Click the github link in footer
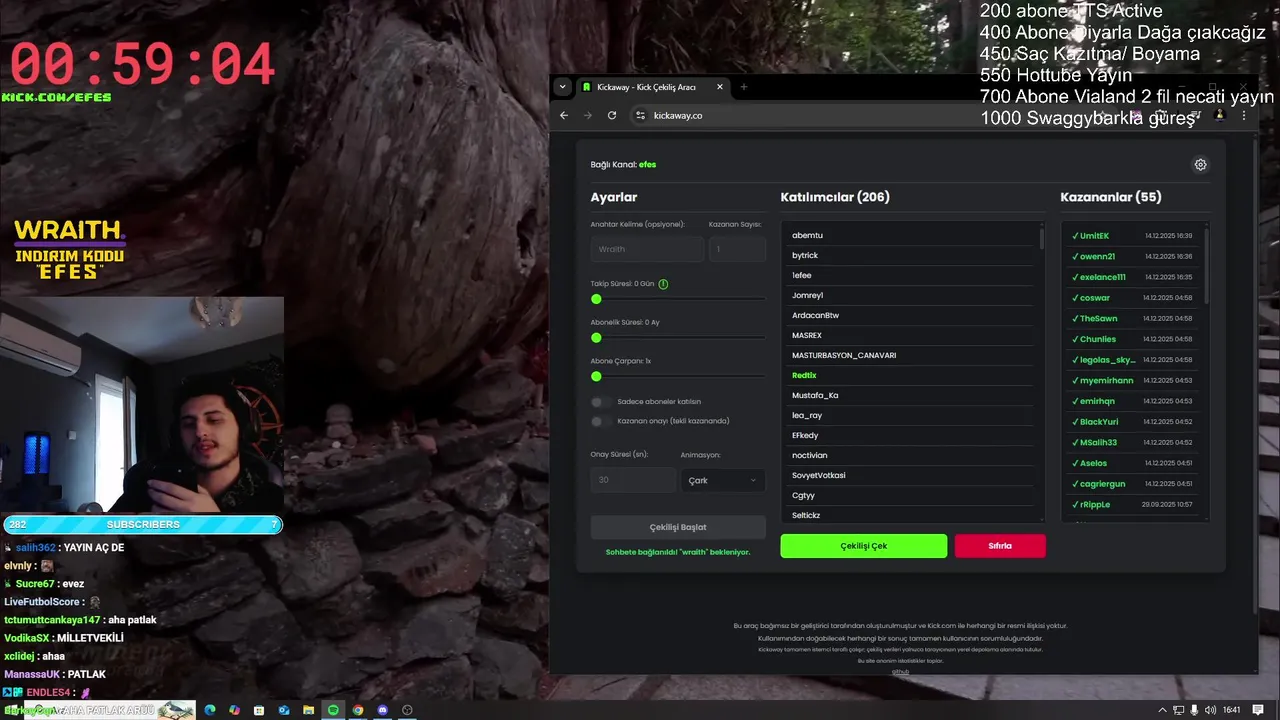The image size is (1280, 720). (x=900, y=672)
